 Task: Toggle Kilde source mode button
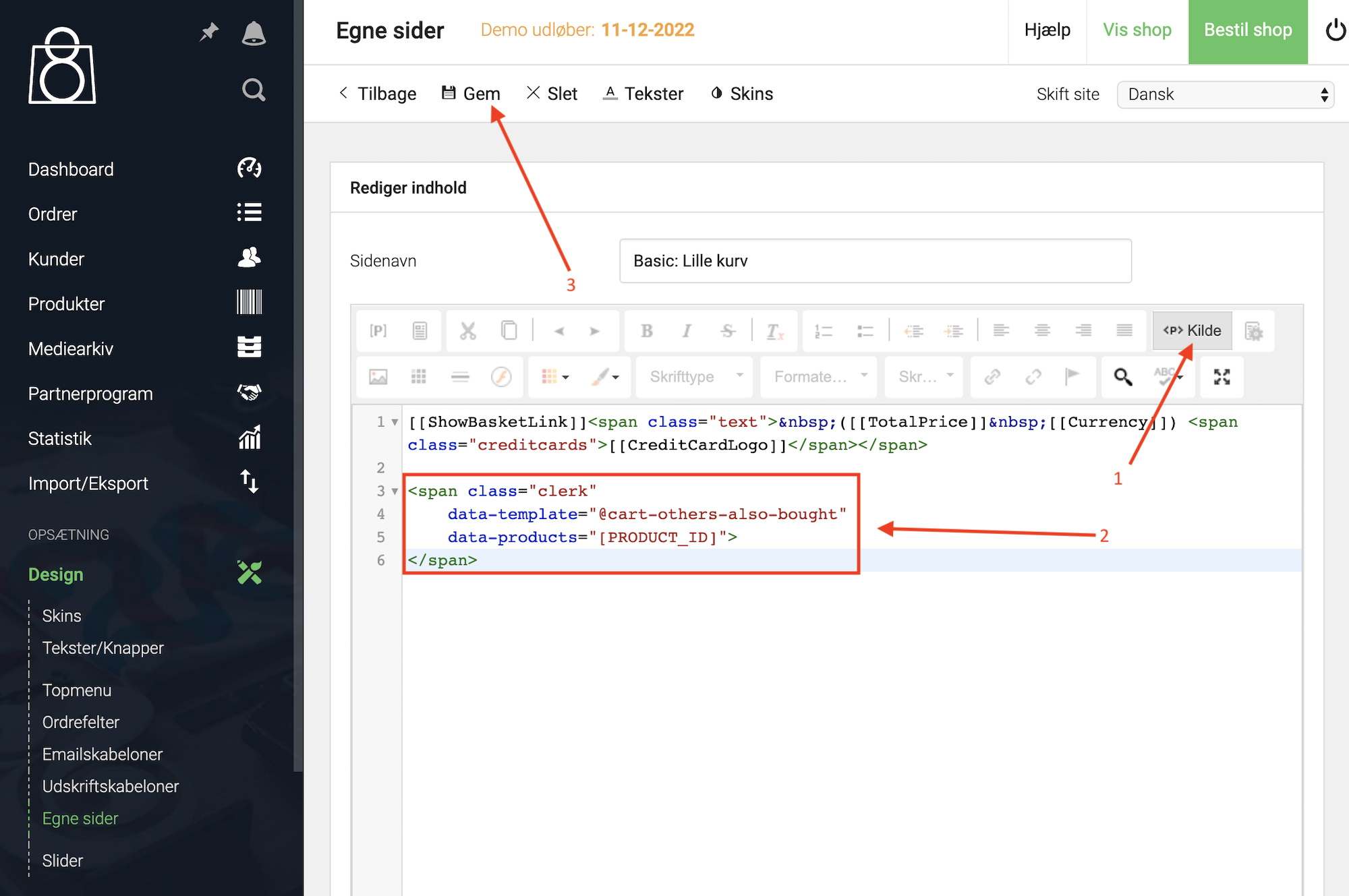(1192, 330)
